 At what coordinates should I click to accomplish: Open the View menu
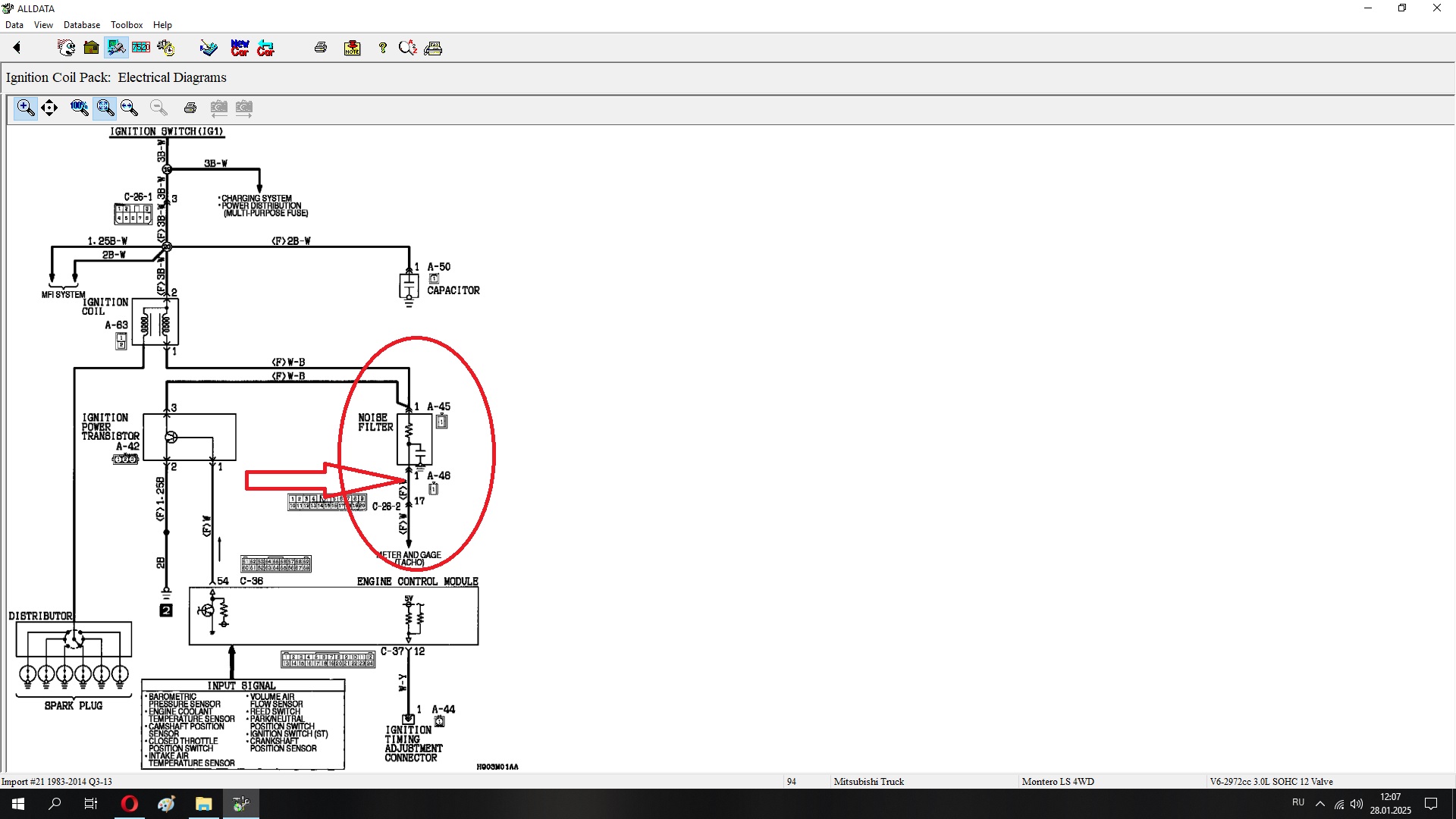(43, 25)
